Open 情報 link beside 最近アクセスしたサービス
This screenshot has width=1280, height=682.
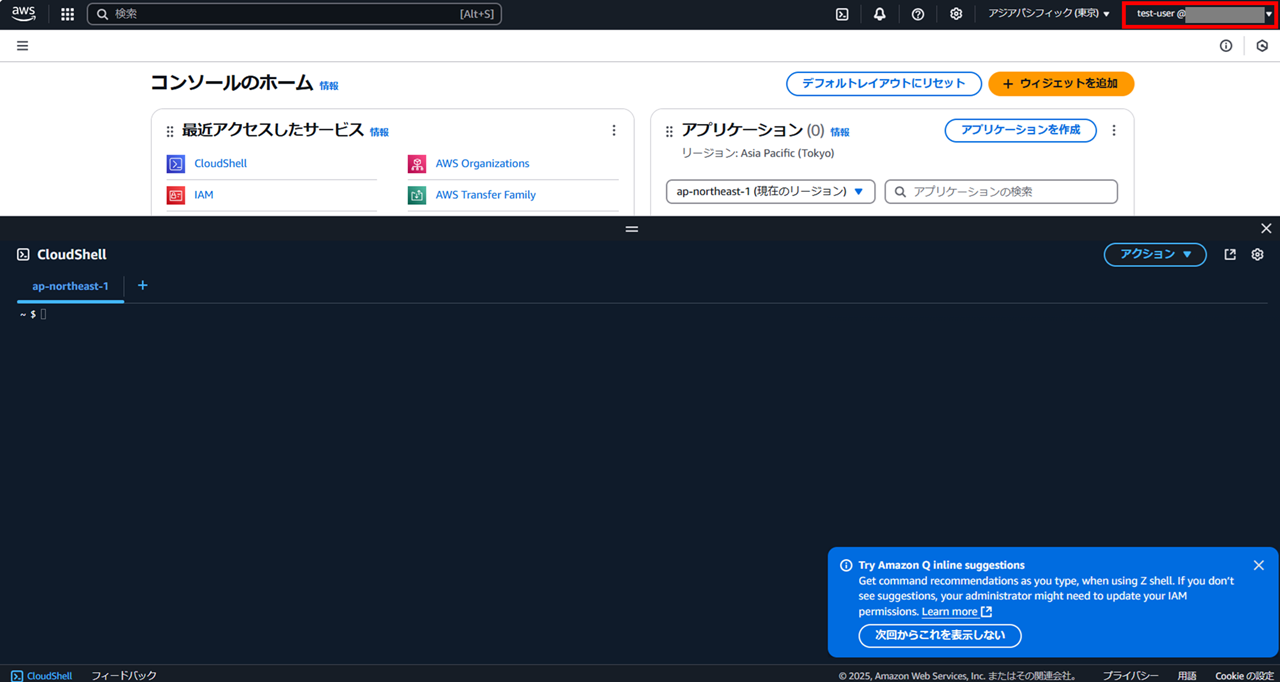pos(379,132)
